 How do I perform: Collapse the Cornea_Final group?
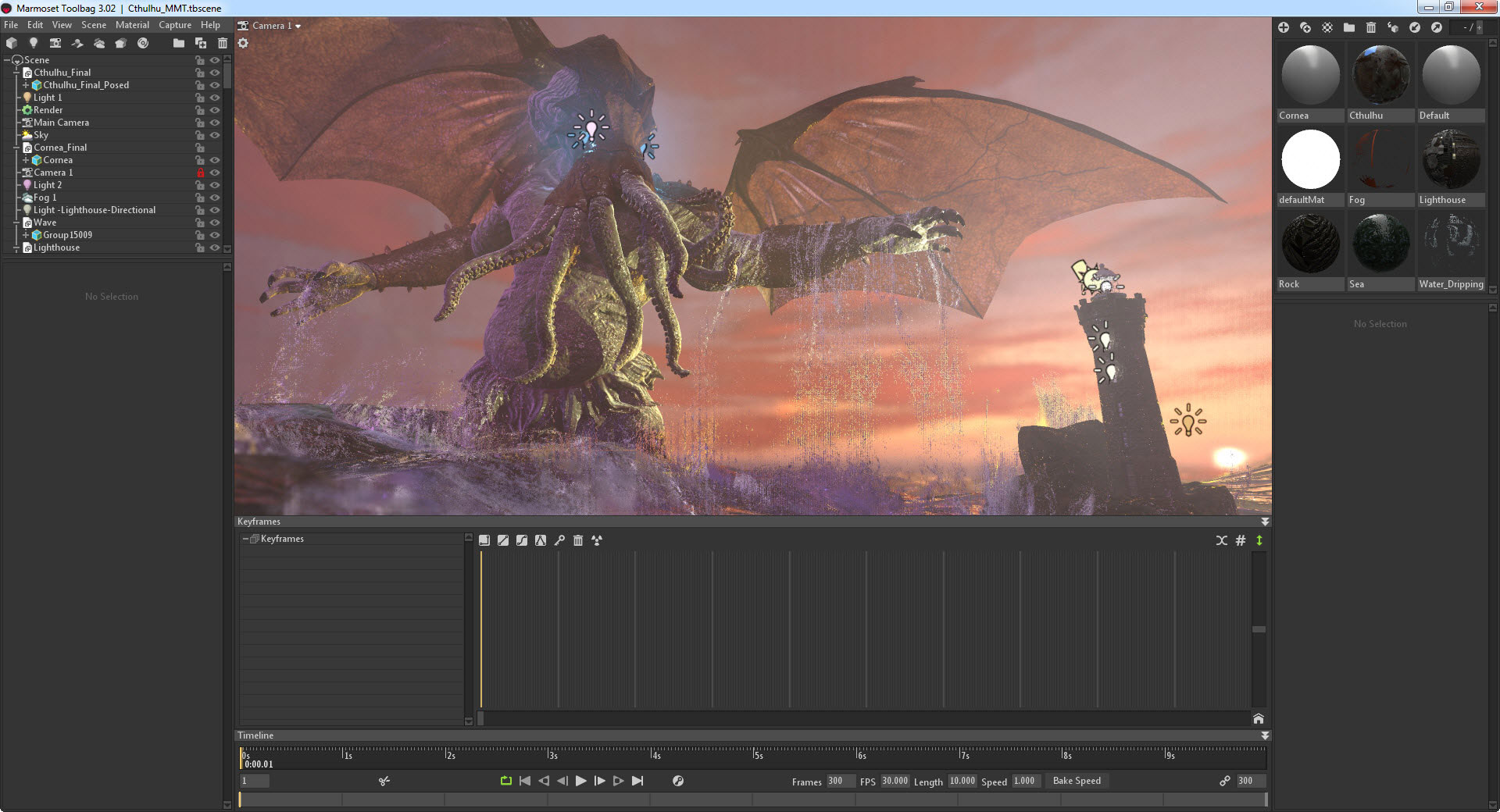click(x=16, y=148)
